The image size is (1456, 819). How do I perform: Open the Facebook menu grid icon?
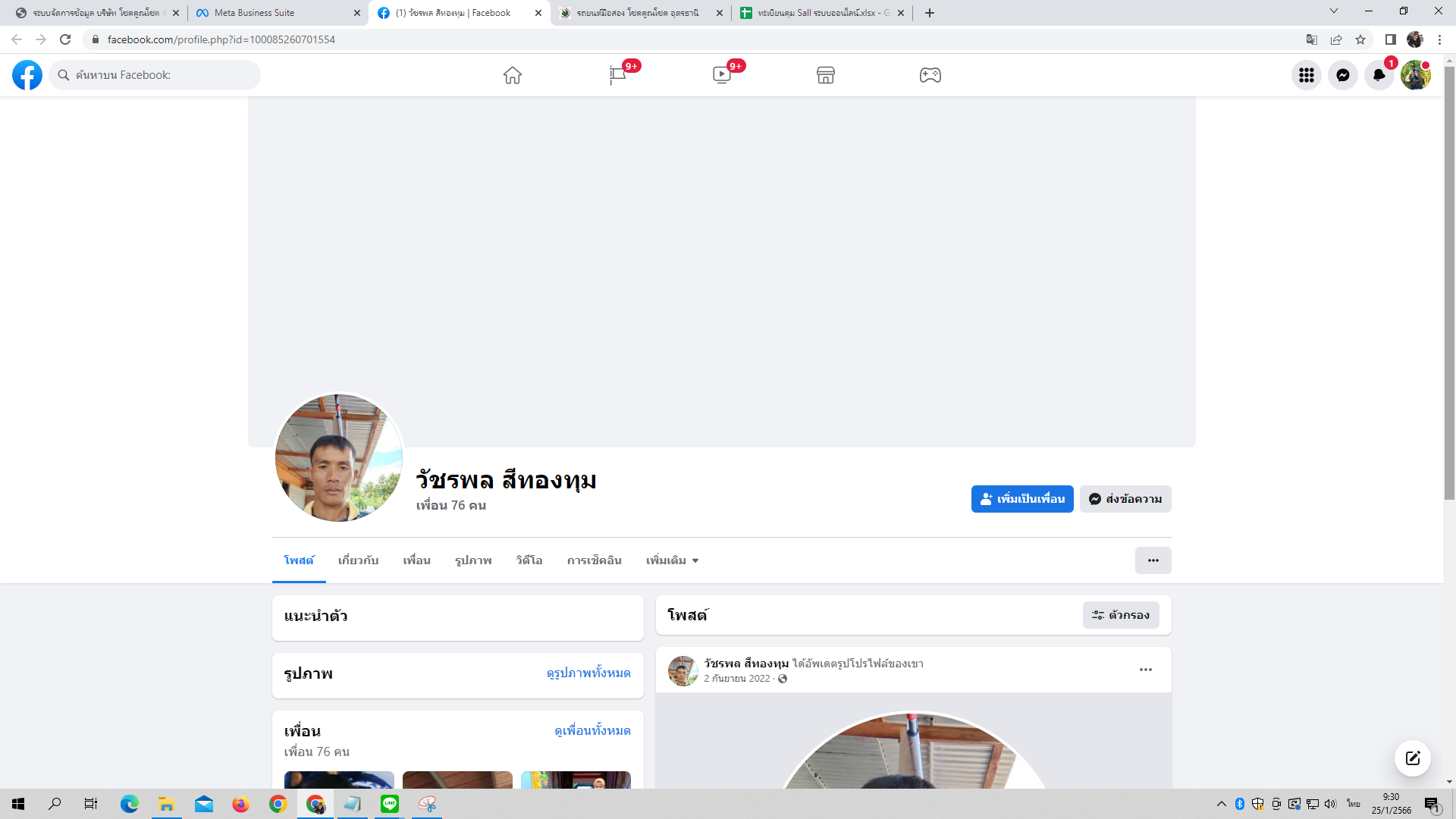pyautogui.click(x=1306, y=75)
